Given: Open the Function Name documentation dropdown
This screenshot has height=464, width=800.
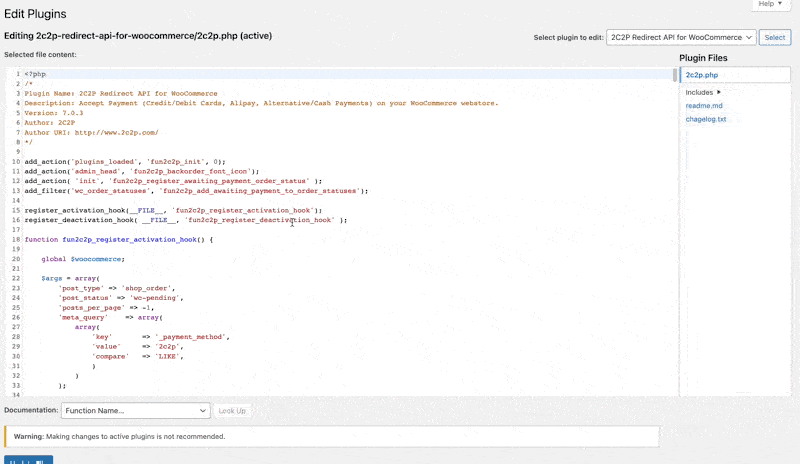Looking at the screenshot, I should [136, 410].
